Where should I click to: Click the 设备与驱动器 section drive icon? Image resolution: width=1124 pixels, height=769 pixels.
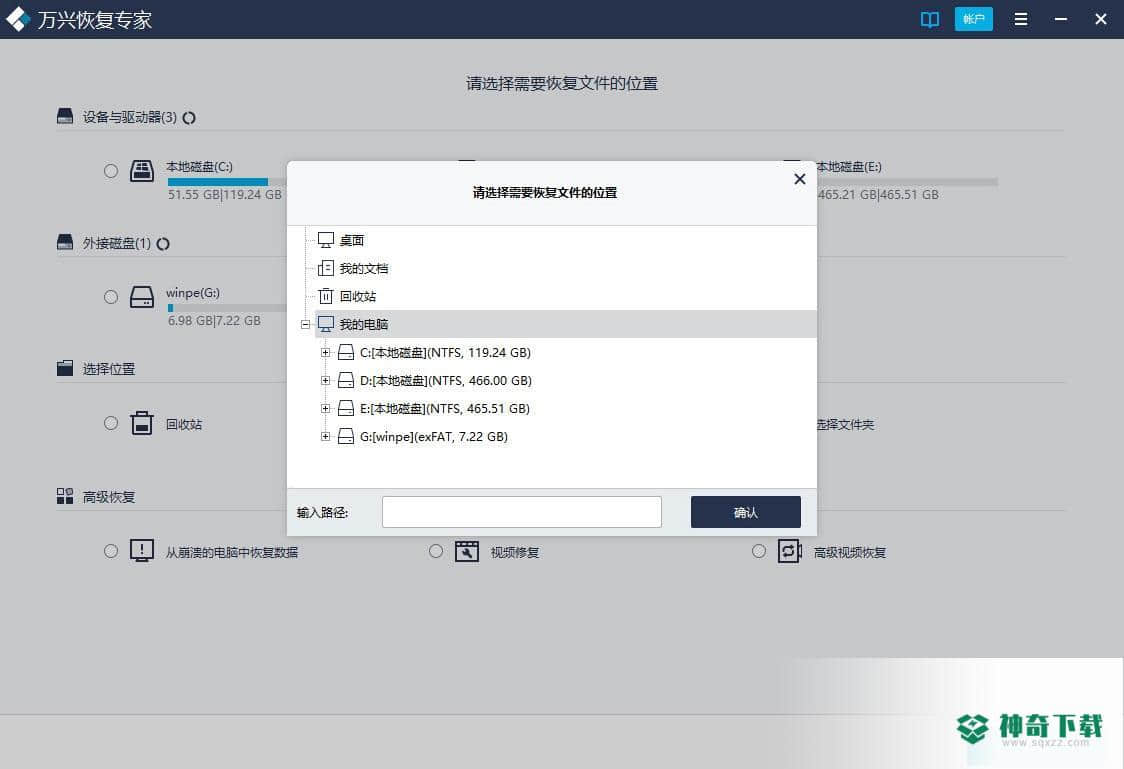[65, 116]
